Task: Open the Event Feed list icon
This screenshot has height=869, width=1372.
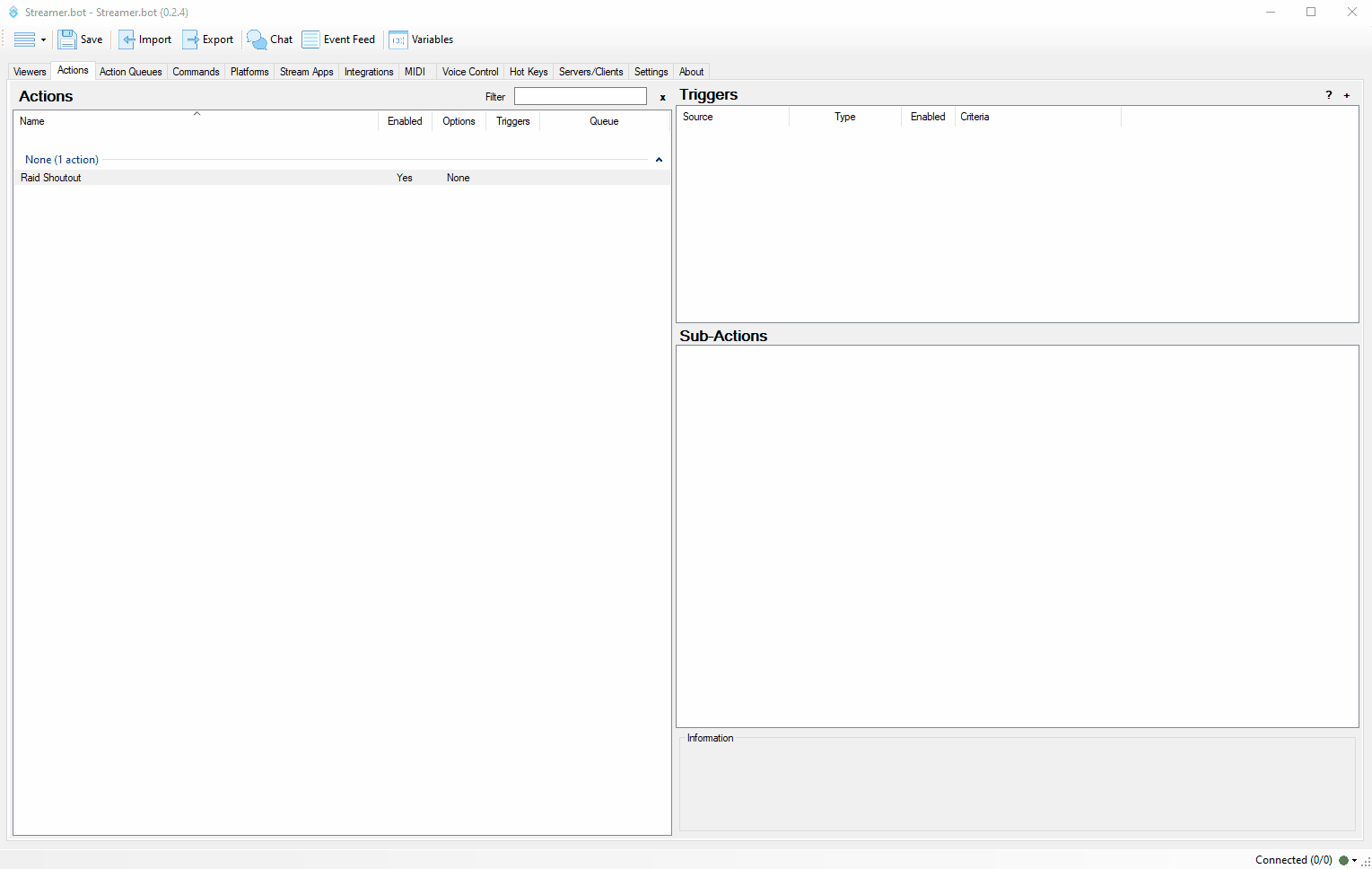Action: (x=310, y=39)
